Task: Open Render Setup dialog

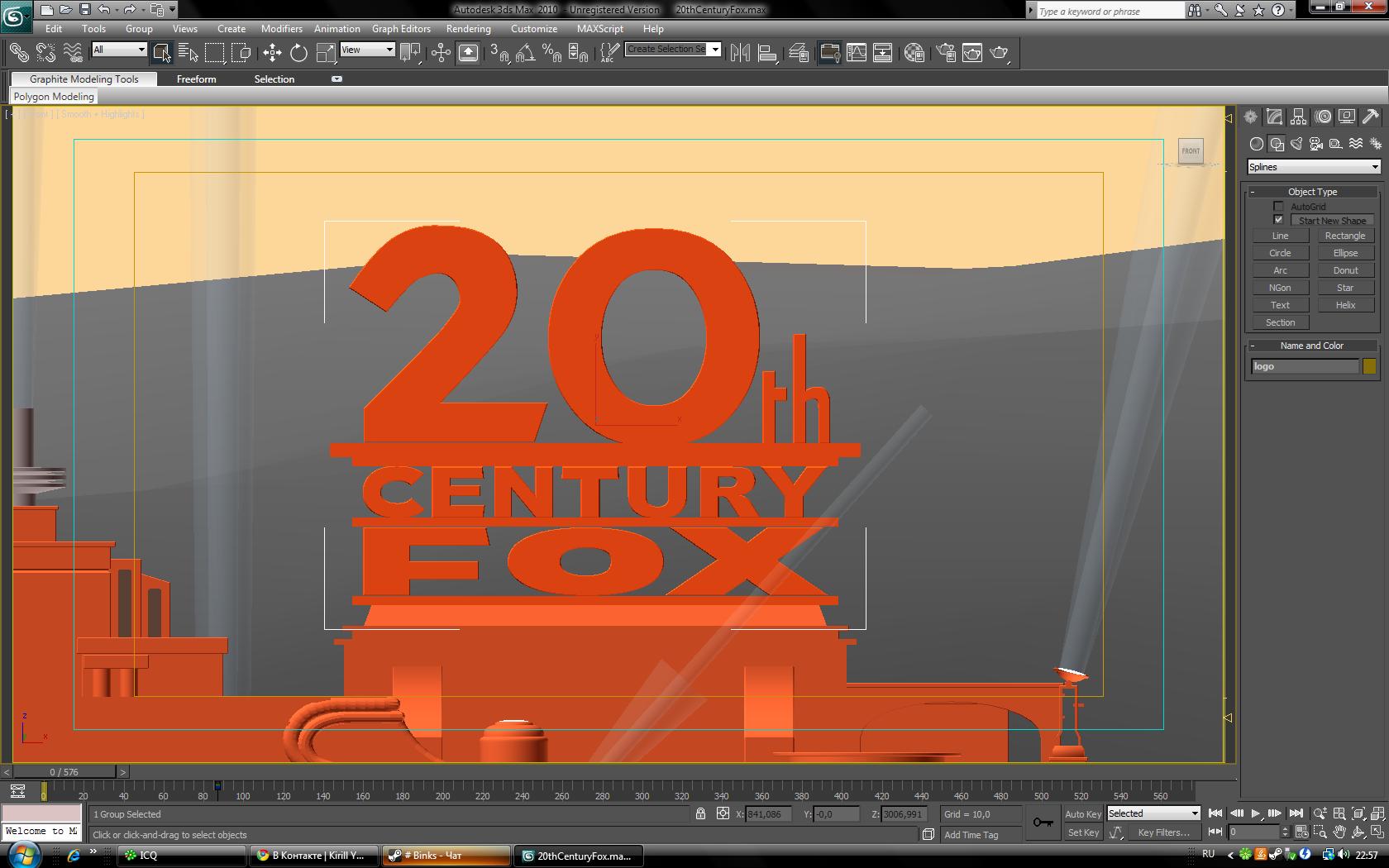Action: [946, 53]
